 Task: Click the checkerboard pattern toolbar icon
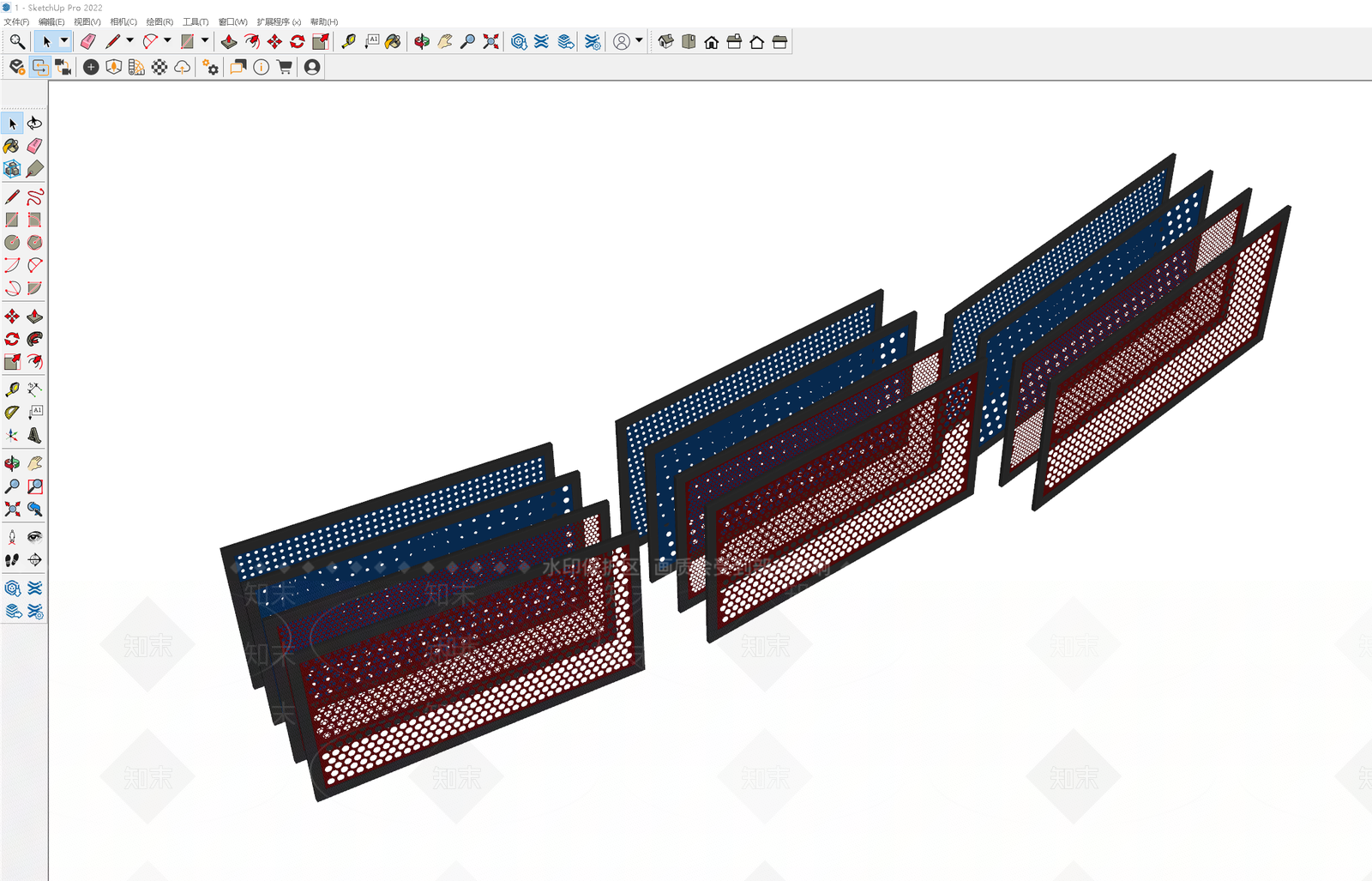pyautogui.click(x=159, y=67)
